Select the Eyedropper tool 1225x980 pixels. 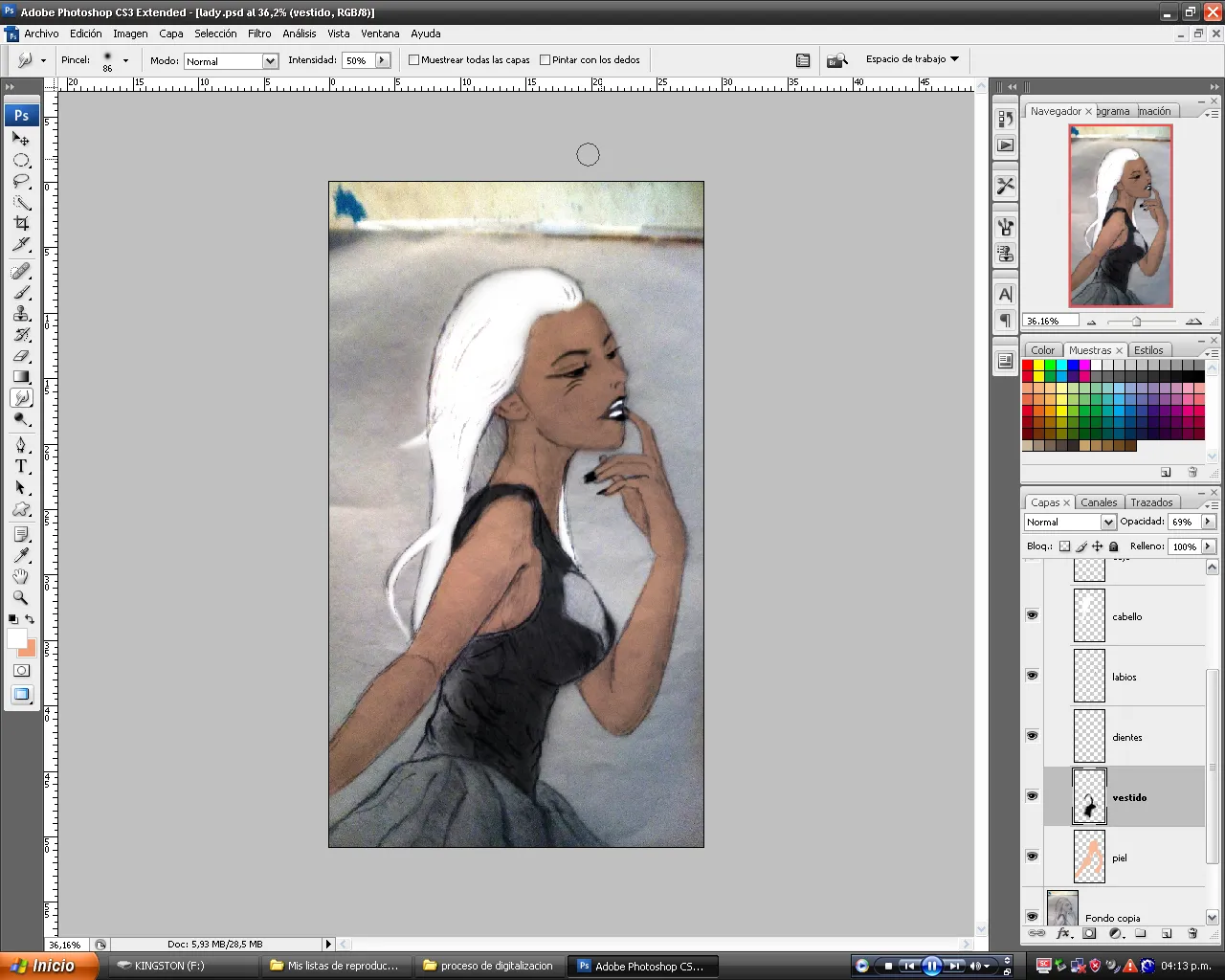[21, 556]
